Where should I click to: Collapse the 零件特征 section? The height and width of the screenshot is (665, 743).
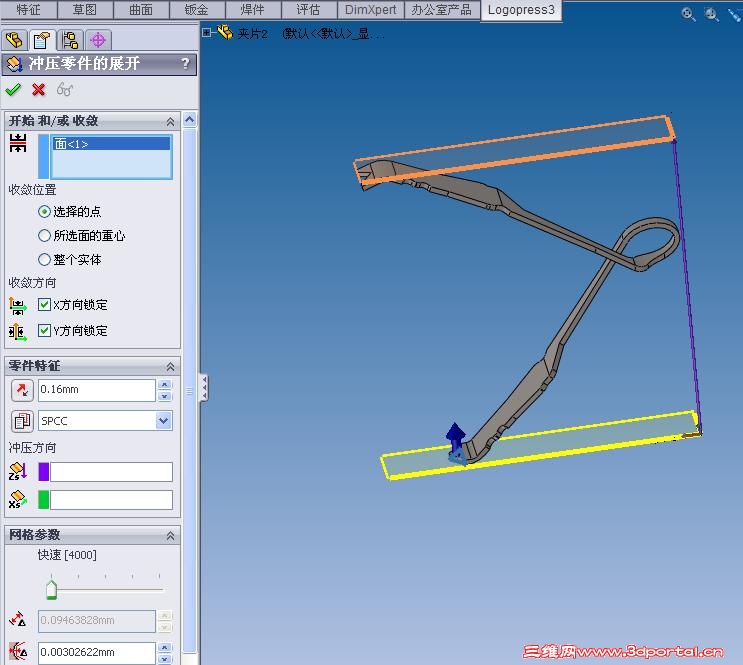(x=171, y=366)
